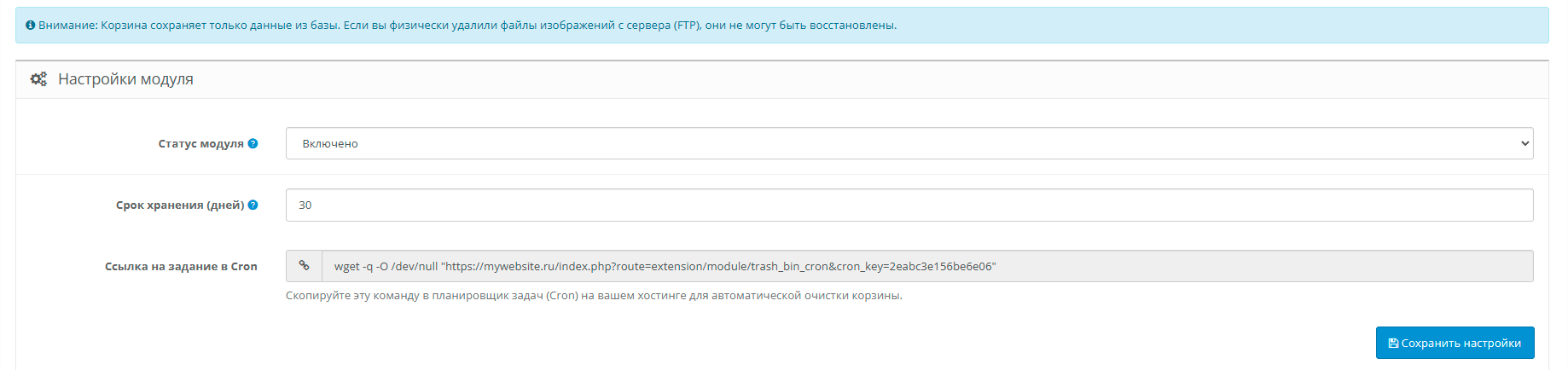Image resolution: width=1568 pixels, height=370 pixels.
Task: Click the floppy disk icon on the save button
Action: click(x=1393, y=344)
